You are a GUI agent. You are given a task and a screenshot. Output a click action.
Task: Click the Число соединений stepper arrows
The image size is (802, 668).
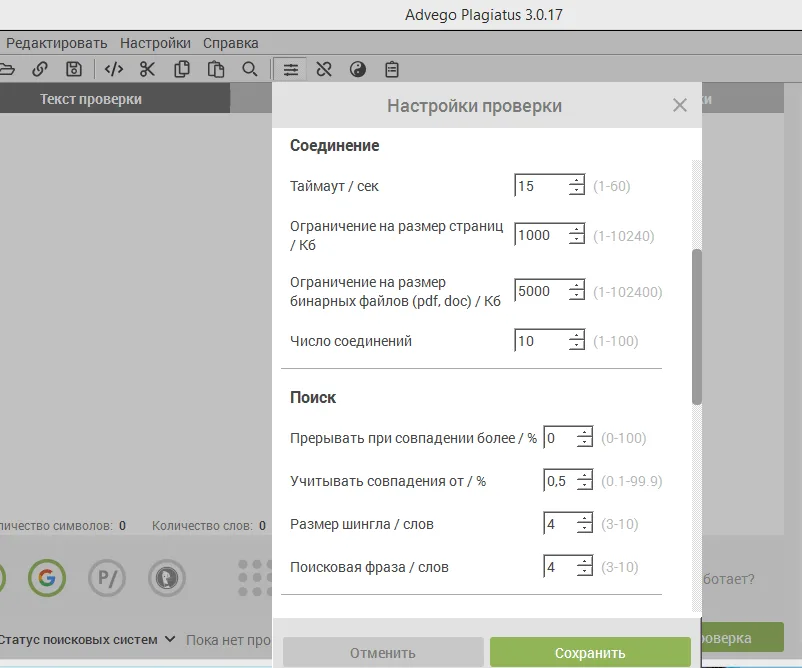(576, 341)
